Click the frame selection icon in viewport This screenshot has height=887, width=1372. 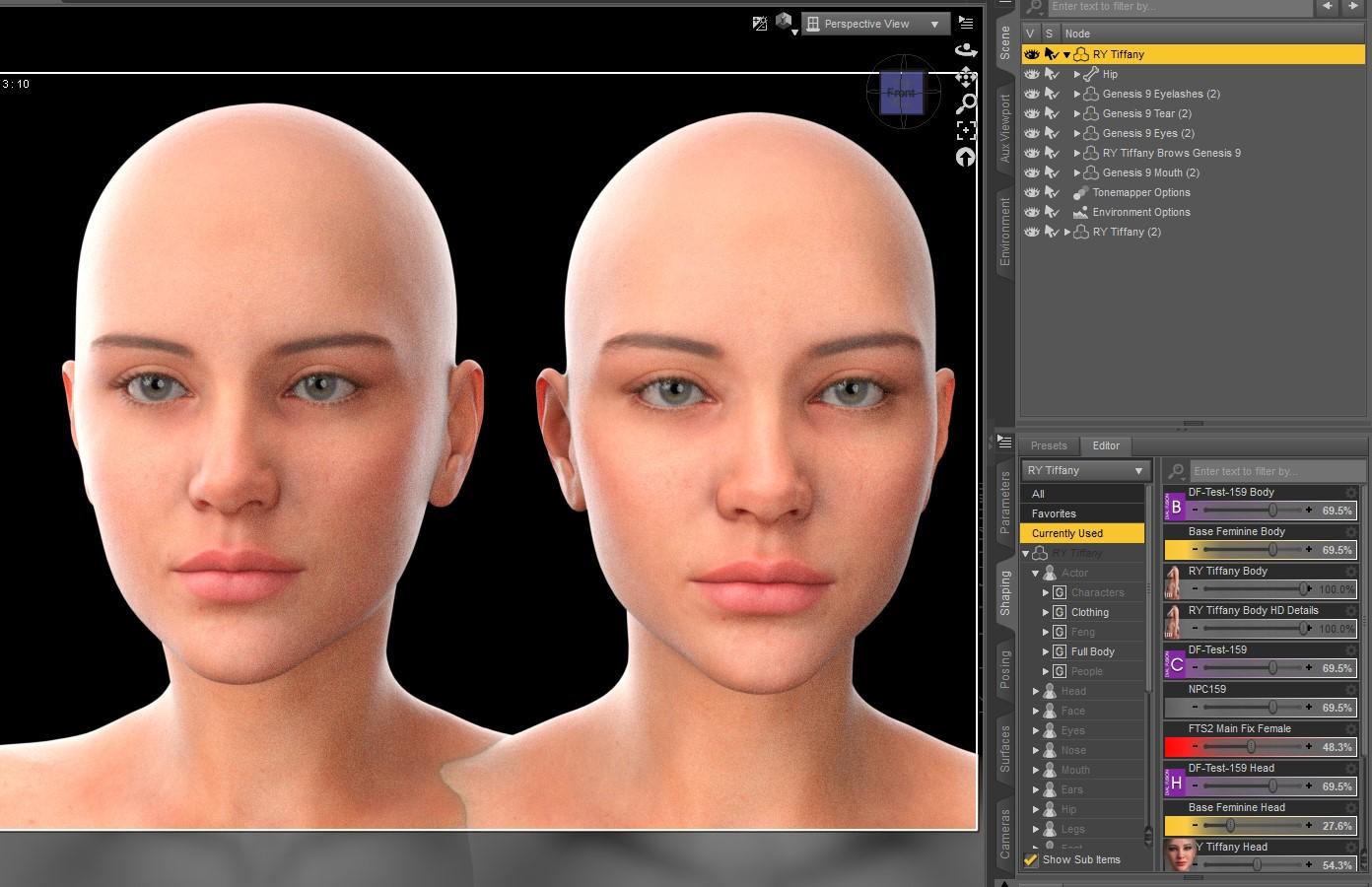[x=966, y=130]
